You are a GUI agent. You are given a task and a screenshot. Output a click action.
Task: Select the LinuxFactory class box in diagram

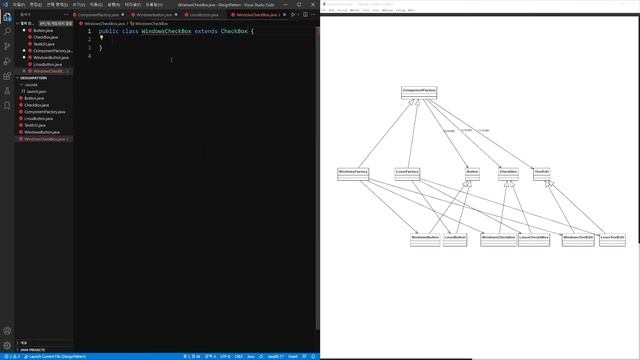coord(407,174)
